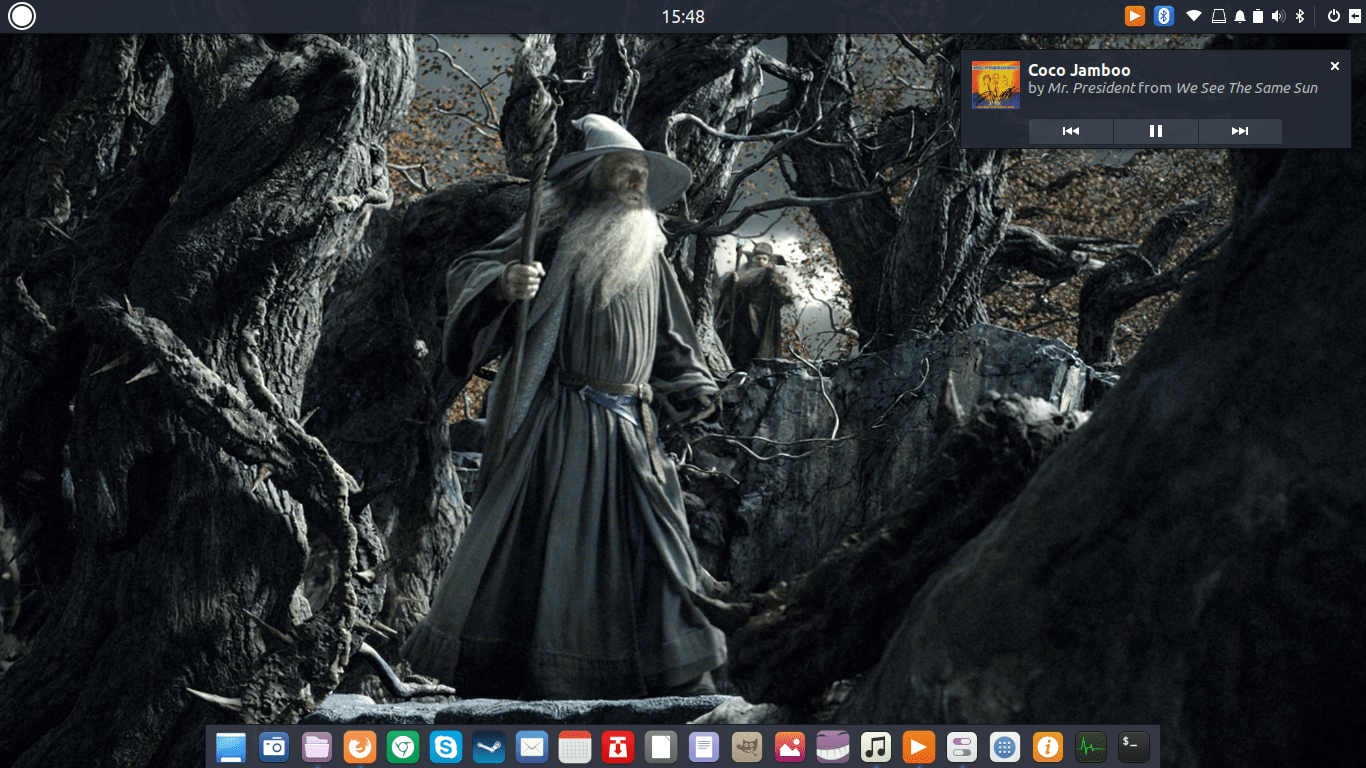This screenshot has width=1366, height=768.
Task: Pause the playing song
Action: [x=1156, y=131]
